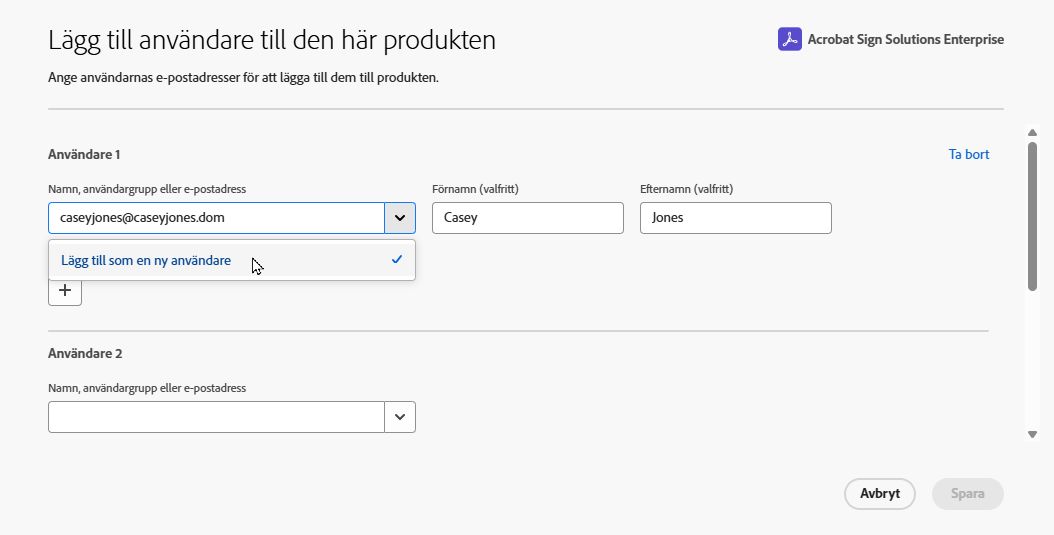Collapse the Användare 1 email dropdown chevron
The height and width of the screenshot is (535, 1054).
point(400,218)
